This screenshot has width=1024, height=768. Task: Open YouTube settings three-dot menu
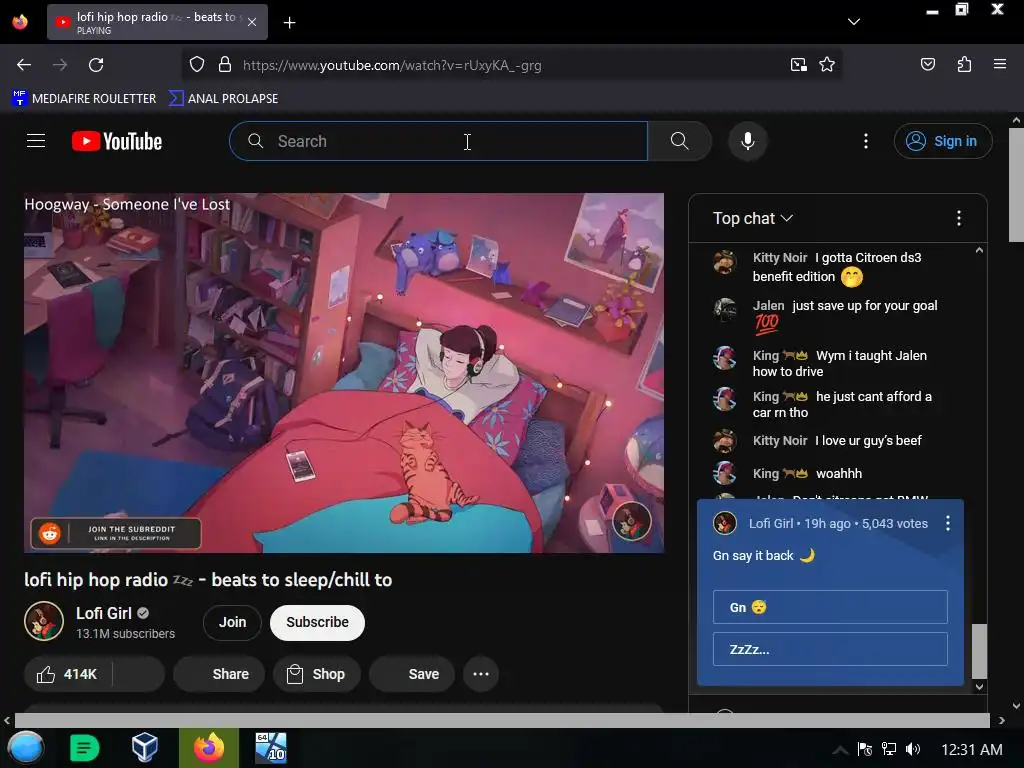click(866, 141)
